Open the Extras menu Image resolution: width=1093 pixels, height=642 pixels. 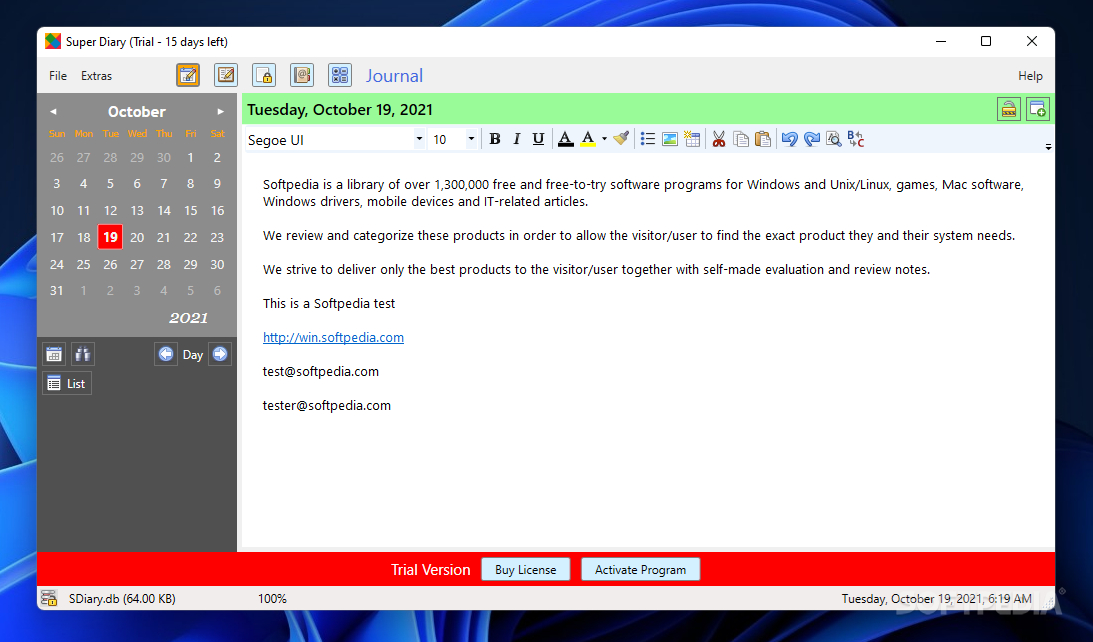coord(96,76)
